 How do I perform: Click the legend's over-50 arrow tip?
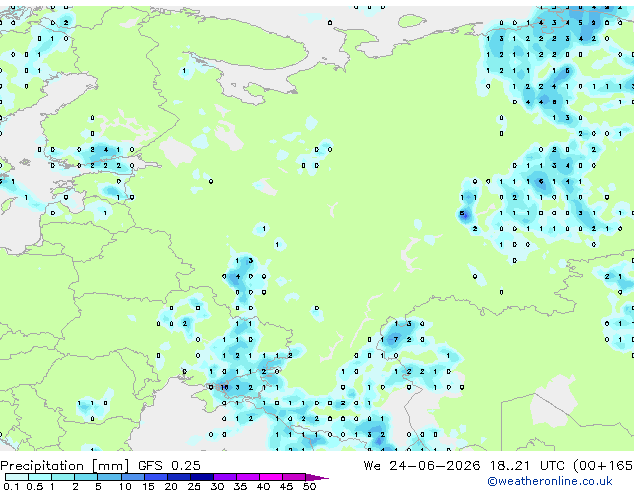[317, 477]
